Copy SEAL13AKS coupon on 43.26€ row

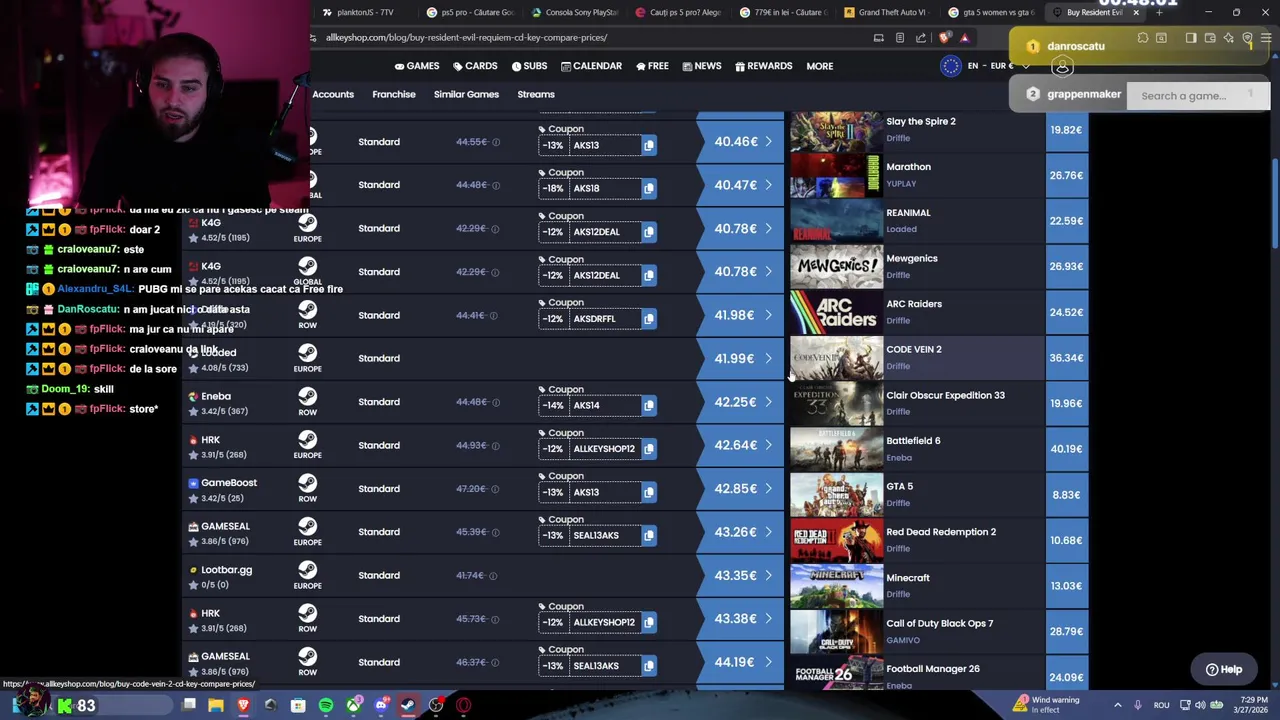click(648, 535)
